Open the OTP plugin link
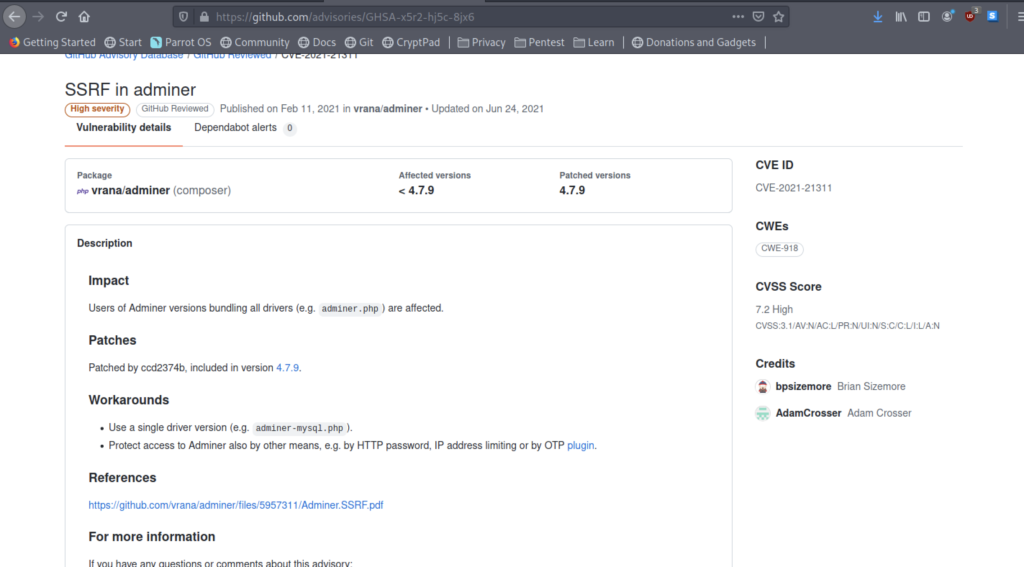The image size is (1024, 567). pos(581,446)
